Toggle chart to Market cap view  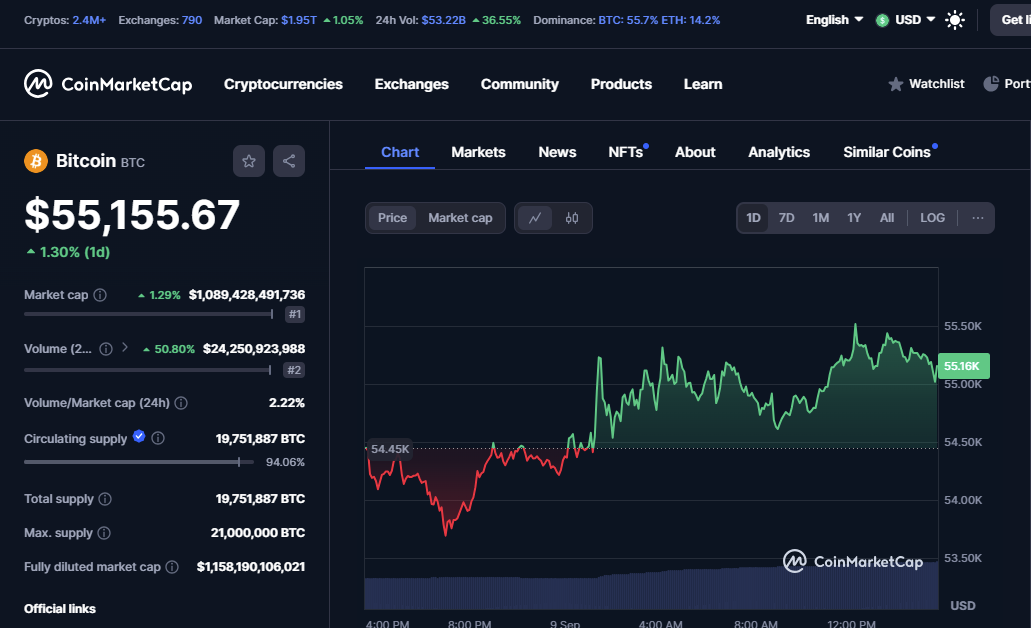coord(460,218)
